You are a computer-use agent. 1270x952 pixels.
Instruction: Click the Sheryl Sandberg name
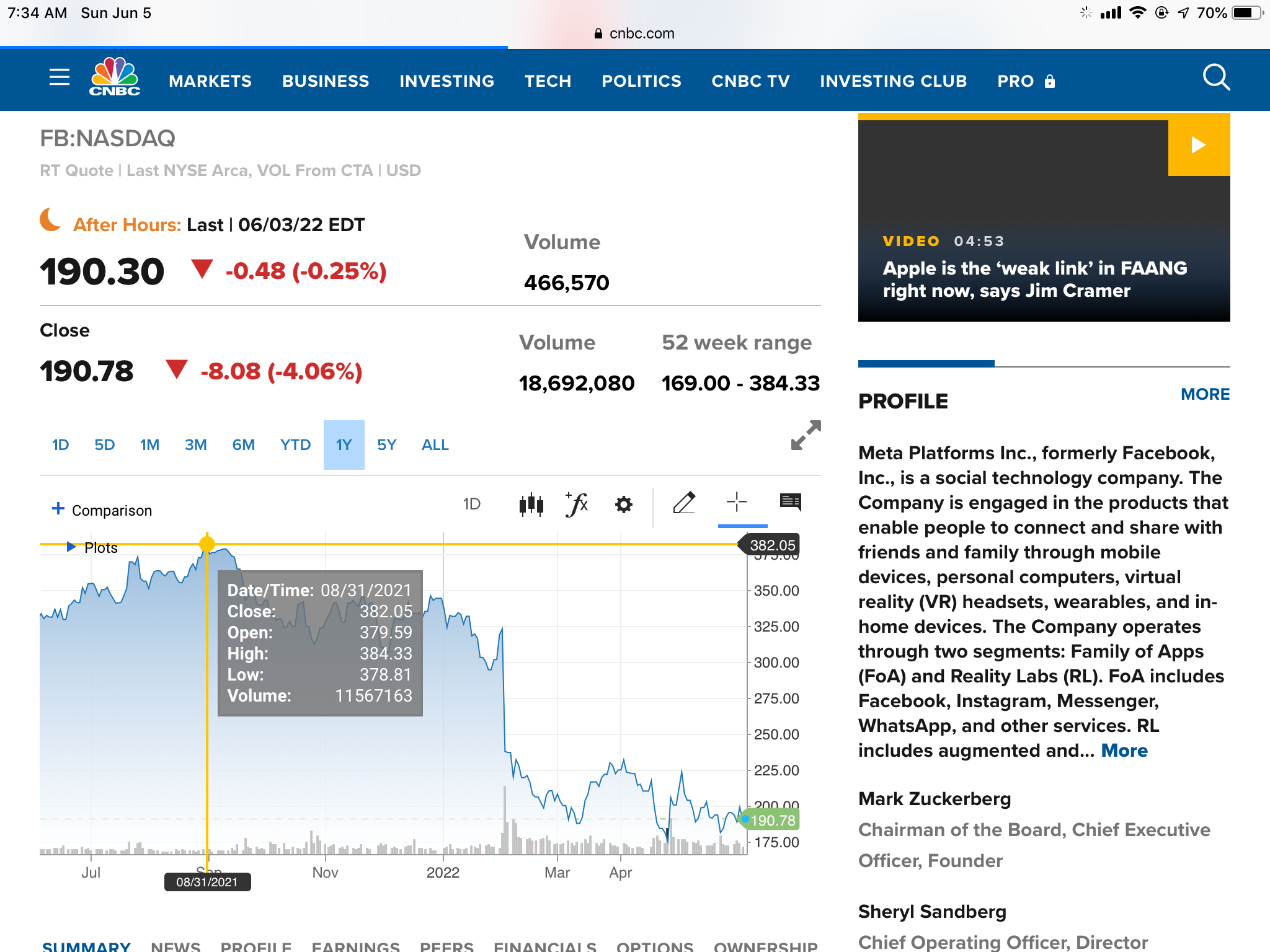pos(932,912)
